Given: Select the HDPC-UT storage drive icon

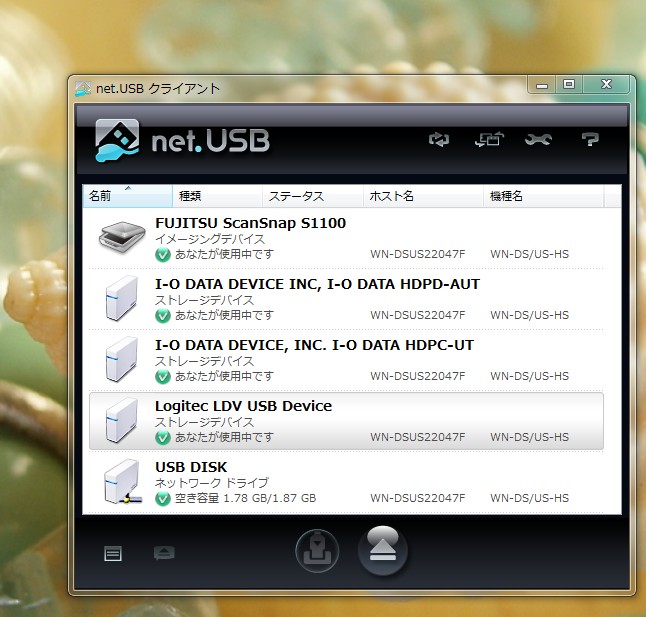Looking at the screenshot, I should [x=121, y=359].
